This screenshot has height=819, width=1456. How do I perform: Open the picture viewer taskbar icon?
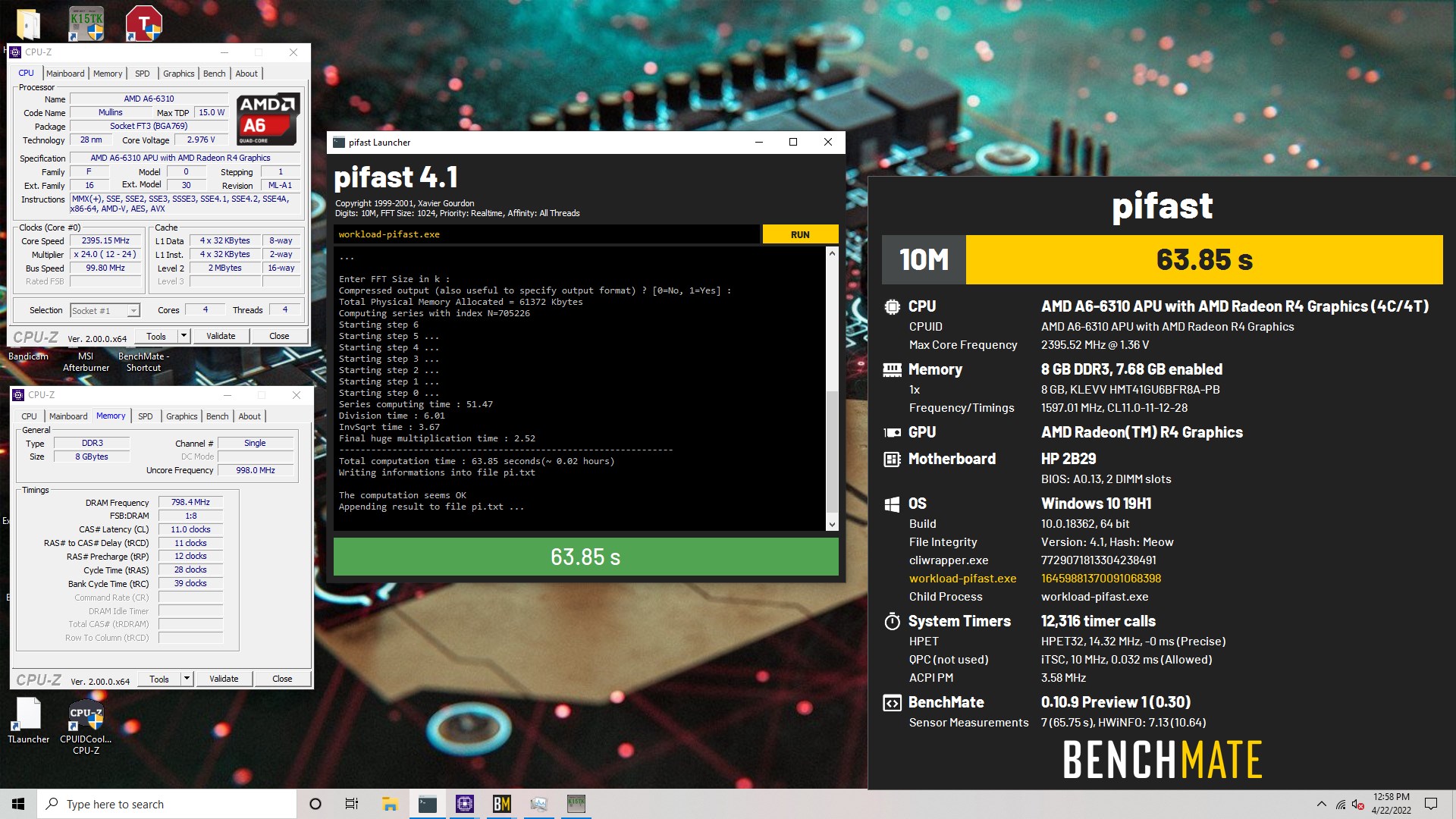pyautogui.click(x=538, y=804)
